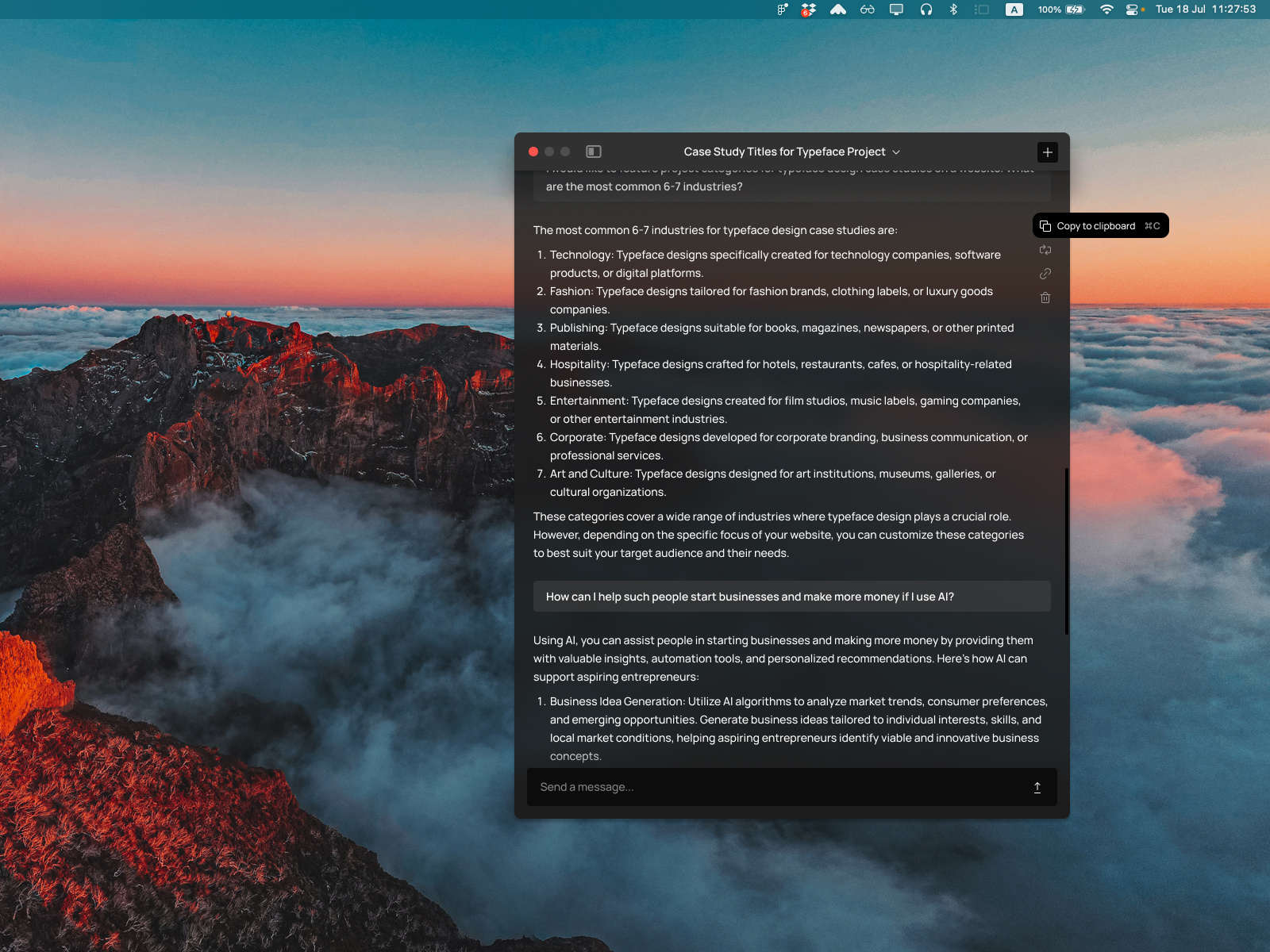Click the glasses icon in the menu bar
The height and width of the screenshot is (952, 1270).
(868, 10)
